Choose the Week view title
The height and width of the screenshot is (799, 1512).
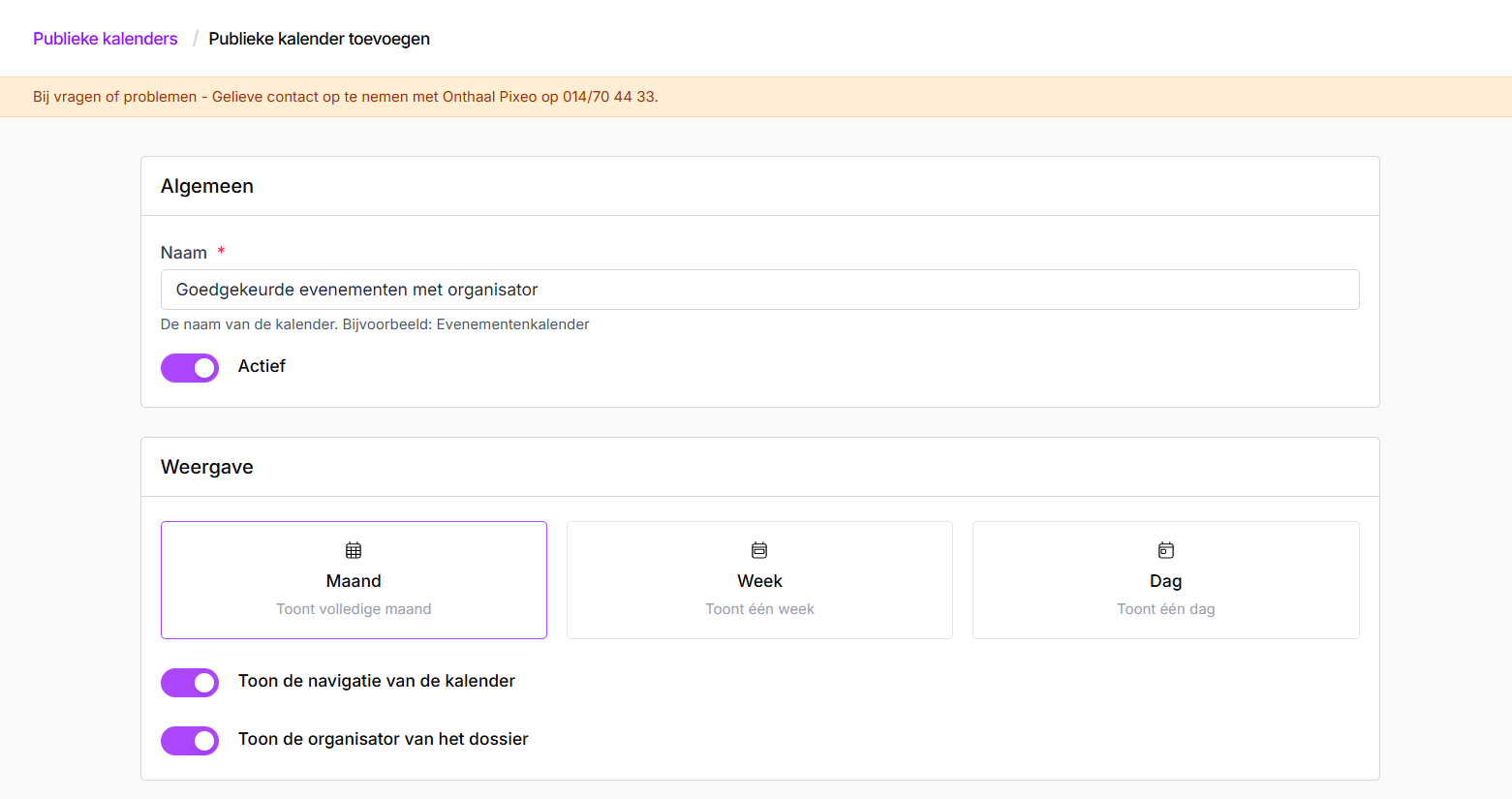759,581
